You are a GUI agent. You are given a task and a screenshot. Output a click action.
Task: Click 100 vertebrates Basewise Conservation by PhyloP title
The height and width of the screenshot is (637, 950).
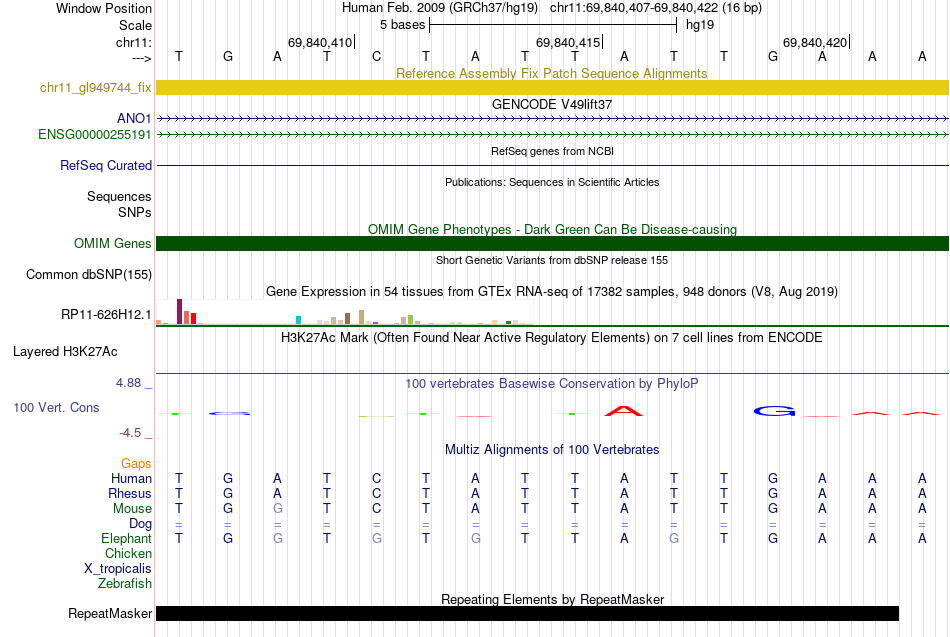(x=552, y=384)
